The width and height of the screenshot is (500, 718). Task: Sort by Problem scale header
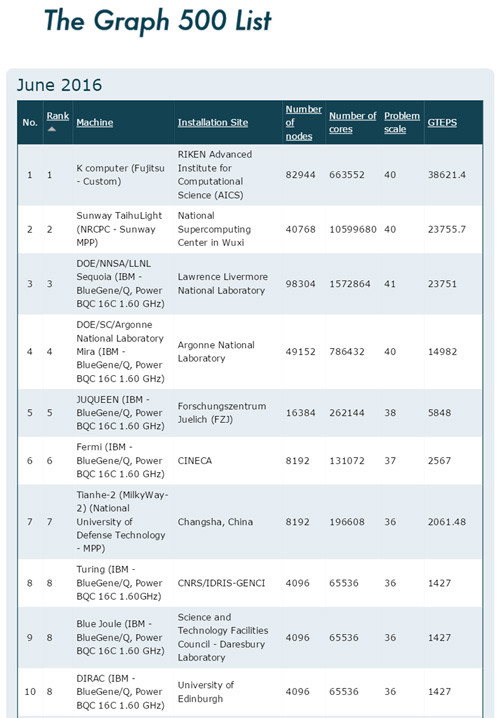tap(402, 122)
